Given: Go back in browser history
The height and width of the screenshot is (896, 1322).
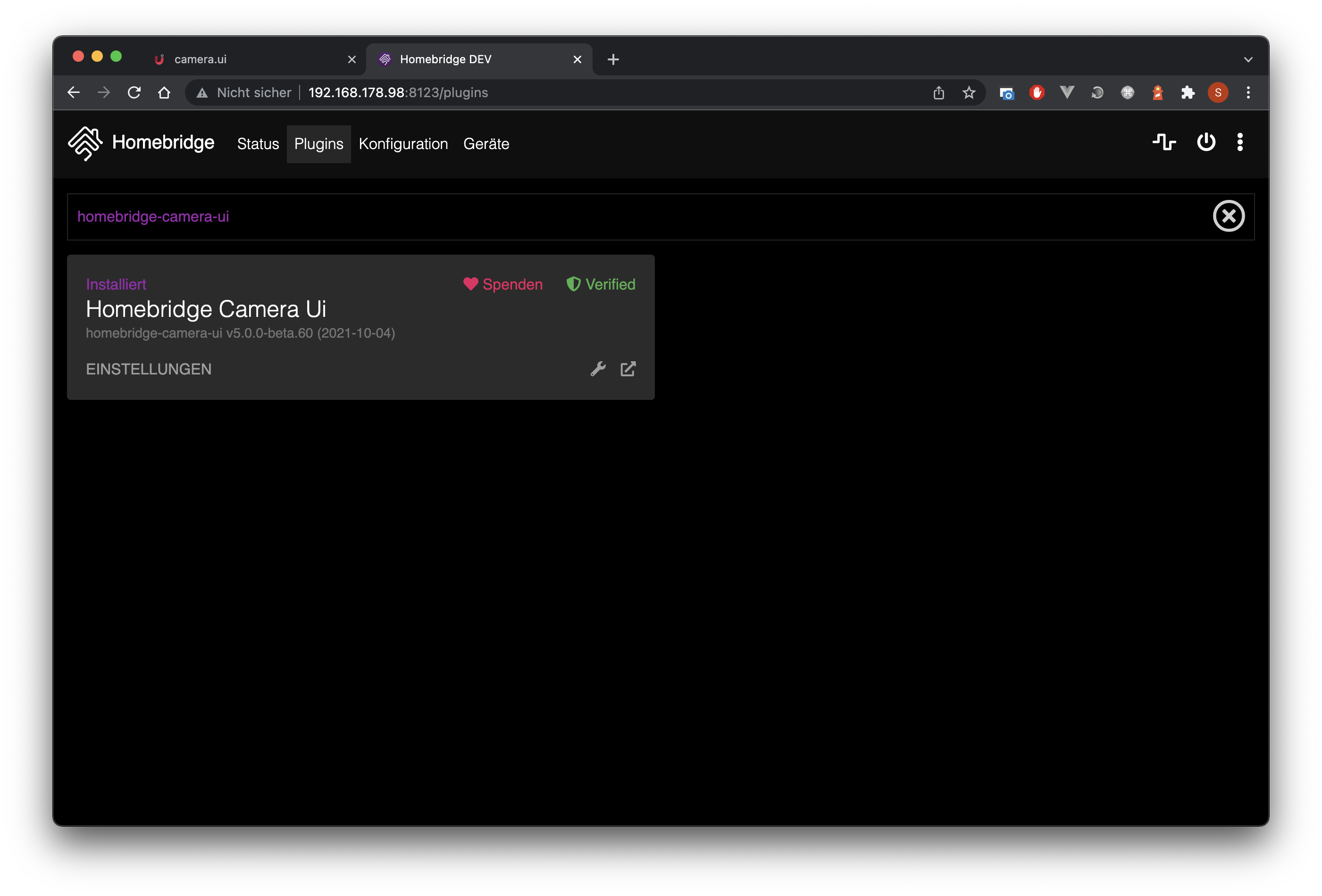Looking at the screenshot, I should pyautogui.click(x=74, y=92).
